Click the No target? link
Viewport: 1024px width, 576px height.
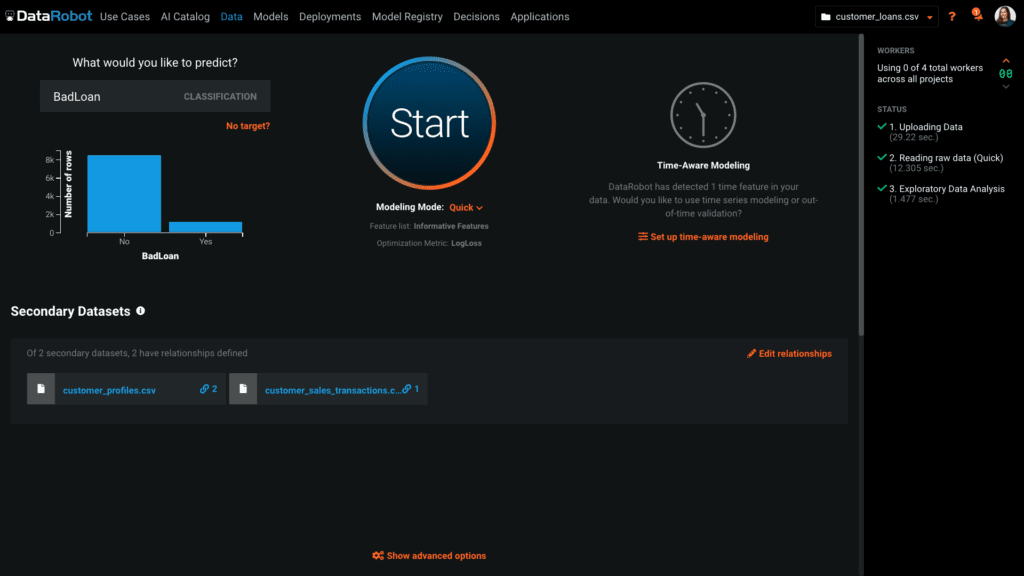[248, 126]
